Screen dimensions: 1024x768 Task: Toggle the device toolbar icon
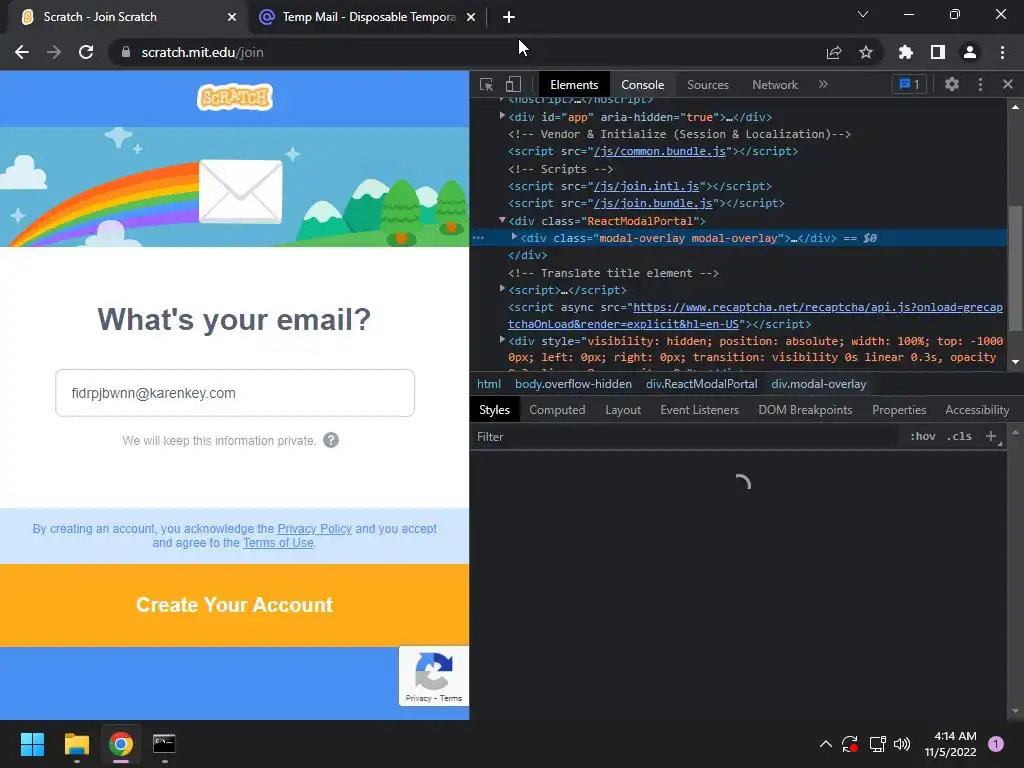[x=513, y=84]
